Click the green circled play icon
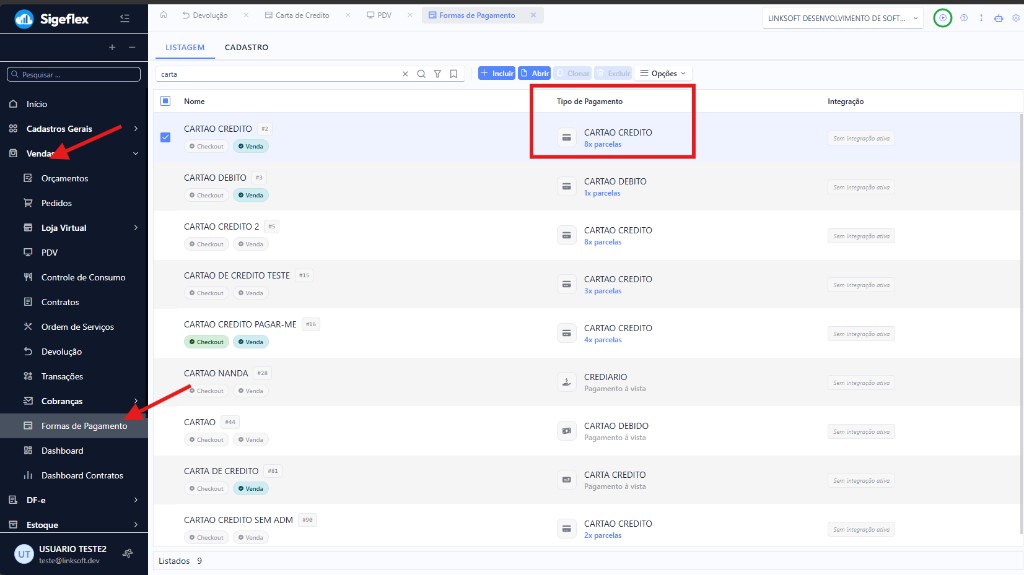 point(942,18)
